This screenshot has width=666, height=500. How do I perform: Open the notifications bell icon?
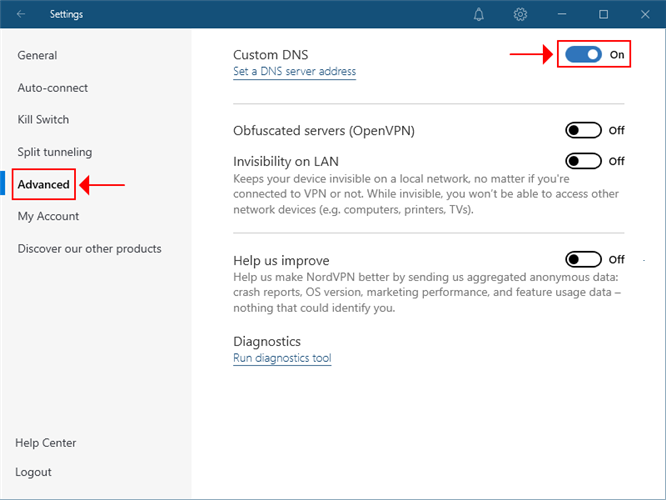pyautogui.click(x=479, y=15)
